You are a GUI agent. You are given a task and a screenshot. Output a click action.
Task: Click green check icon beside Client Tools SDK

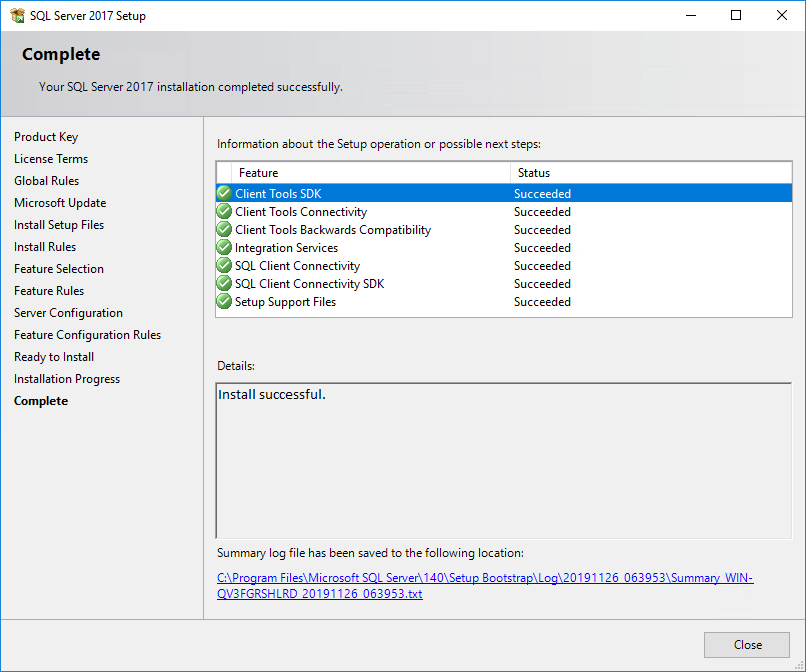click(x=224, y=193)
